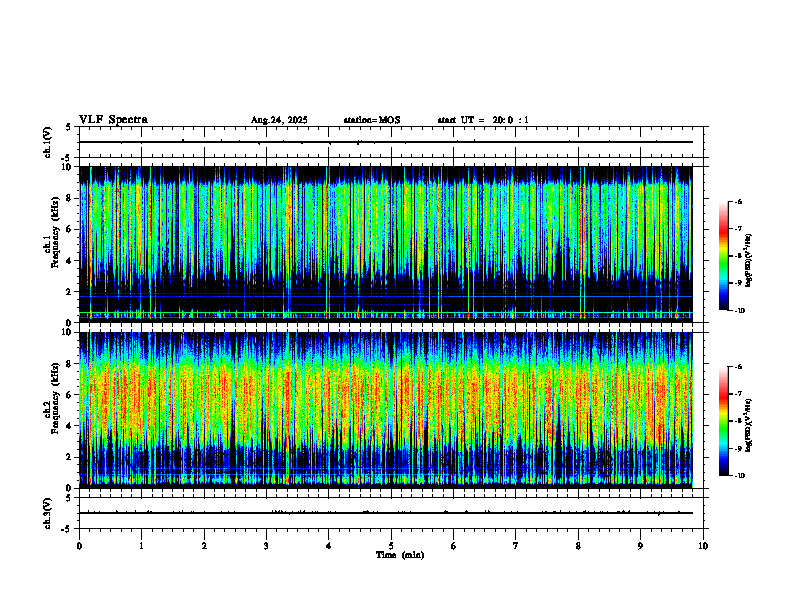Click the "station=MOS" label
This screenshot has width=792, height=612.
[x=372, y=120]
